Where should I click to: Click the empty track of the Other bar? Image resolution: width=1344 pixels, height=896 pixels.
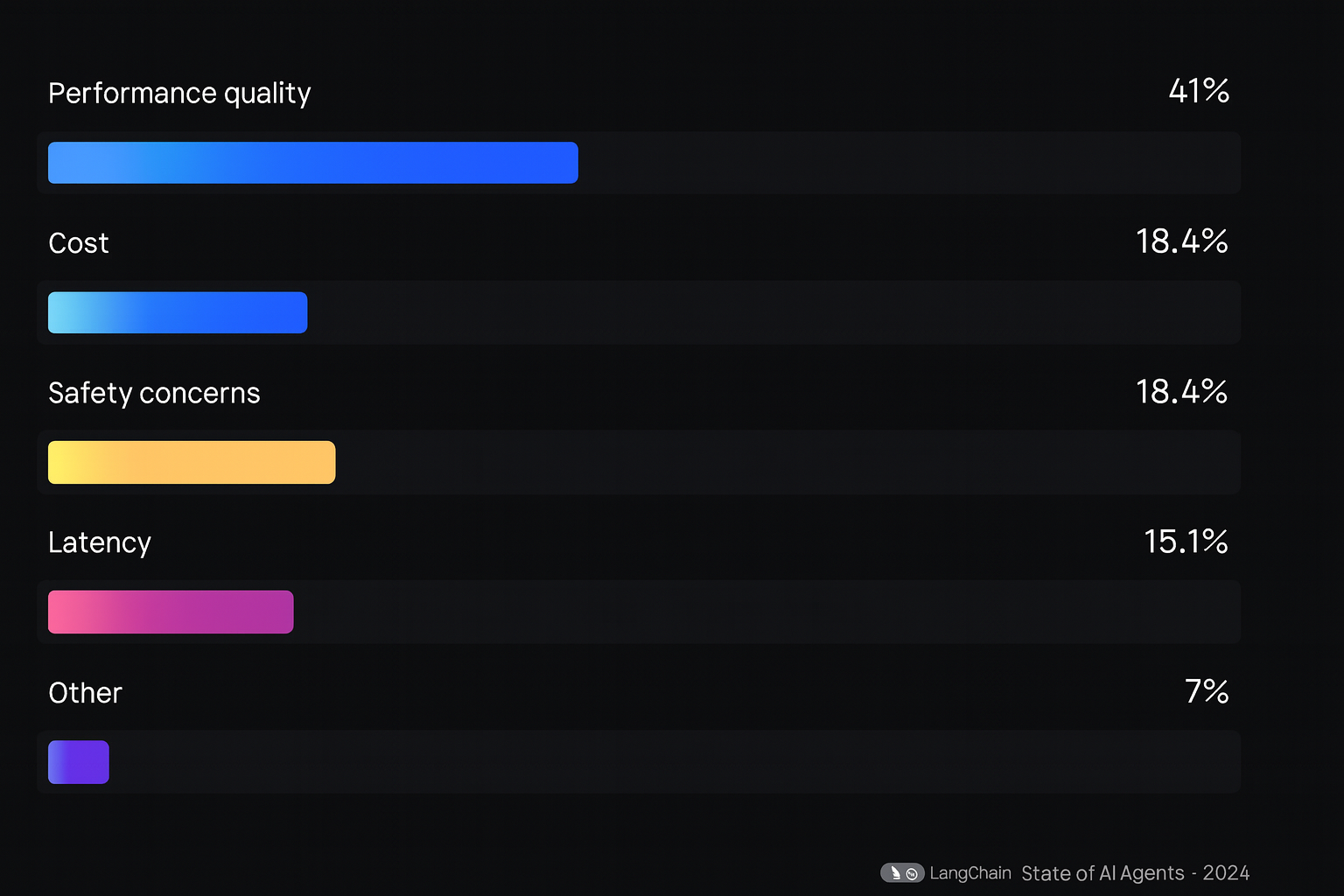[x=674, y=762]
